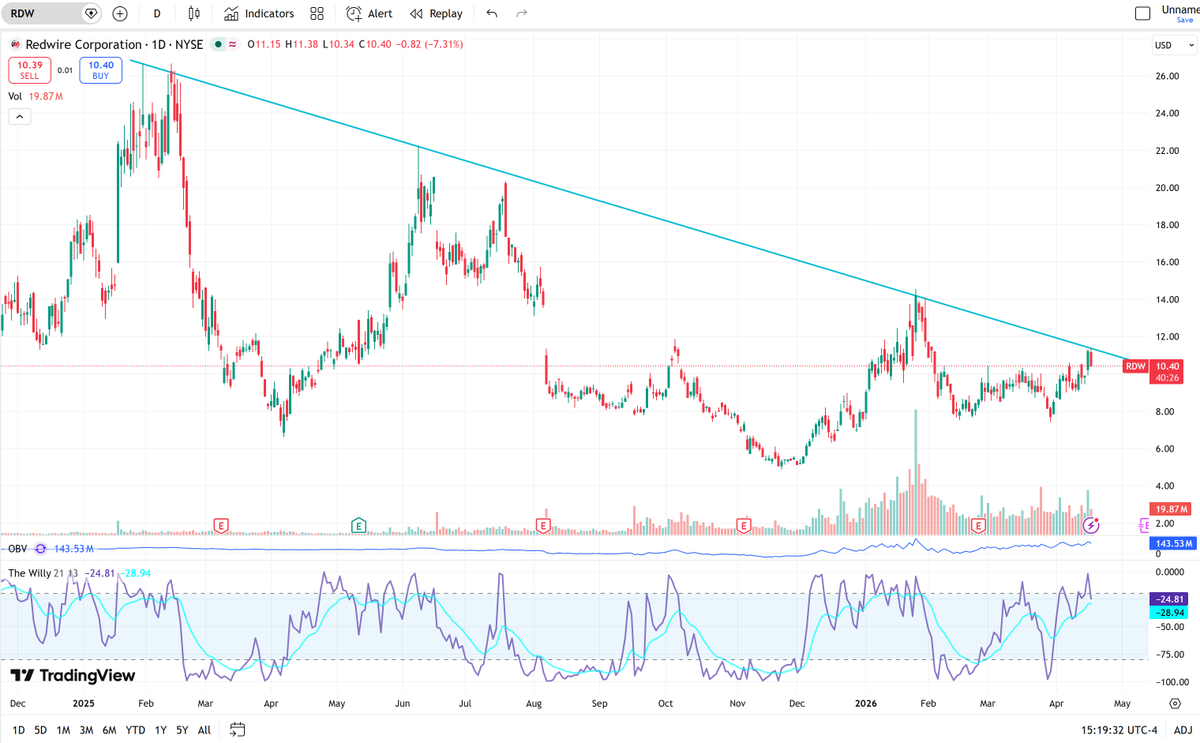Select the 3M time range

pyautogui.click(x=86, y=730)
